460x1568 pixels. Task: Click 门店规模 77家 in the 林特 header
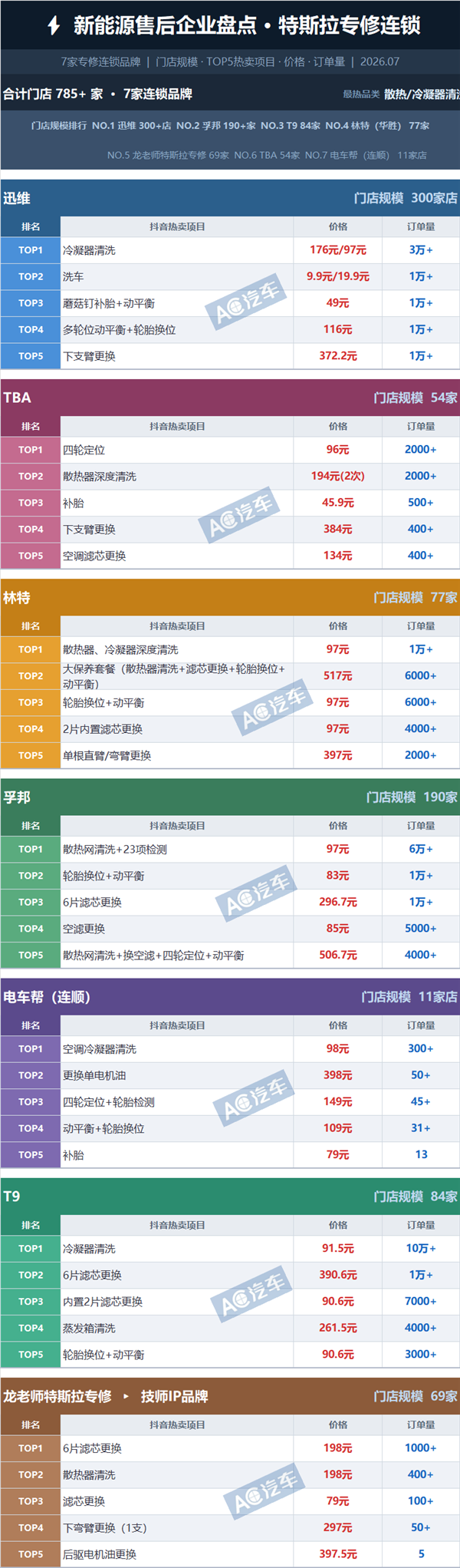416,597
